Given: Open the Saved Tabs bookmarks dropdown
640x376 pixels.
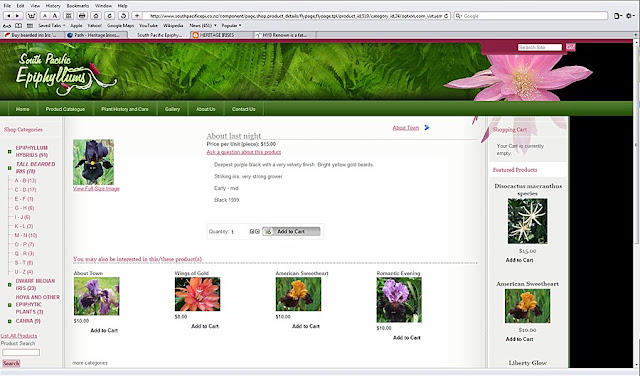Looking at the screenshot, I should click(x=51, y=25).
